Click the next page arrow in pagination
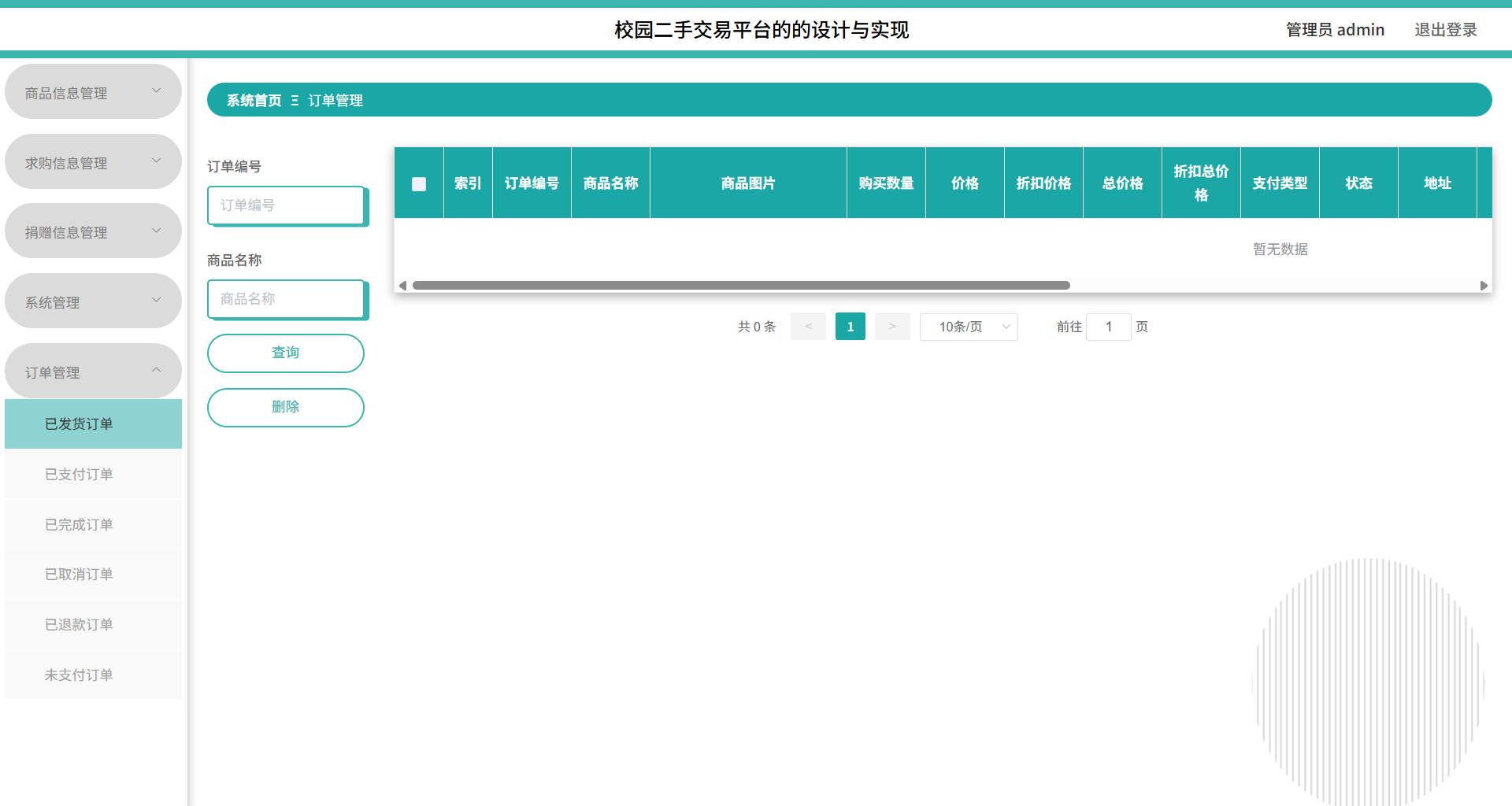Screen dimensions: 1512x806 point(891,326)
